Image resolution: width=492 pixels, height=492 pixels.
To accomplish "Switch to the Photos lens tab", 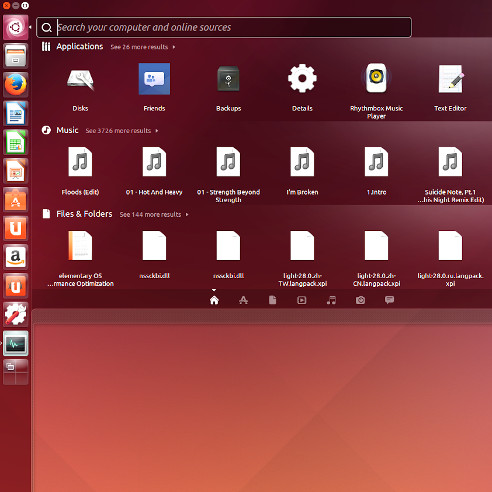I will click(360, 300).
